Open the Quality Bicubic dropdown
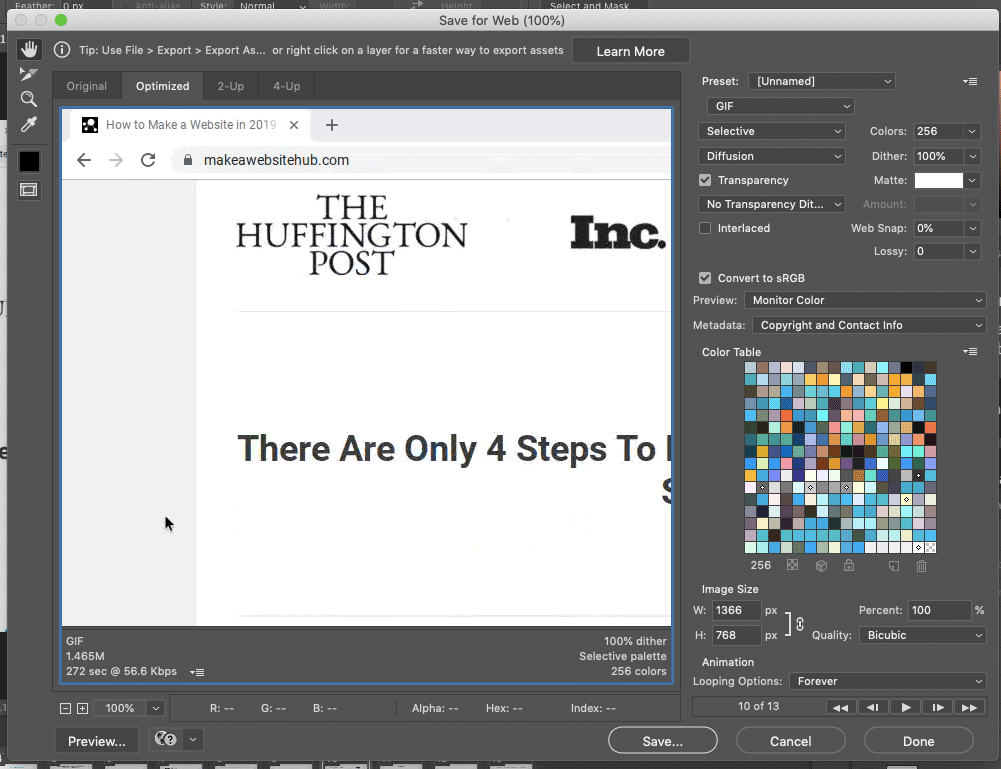1001x769 pixels. tap(922, 635)
